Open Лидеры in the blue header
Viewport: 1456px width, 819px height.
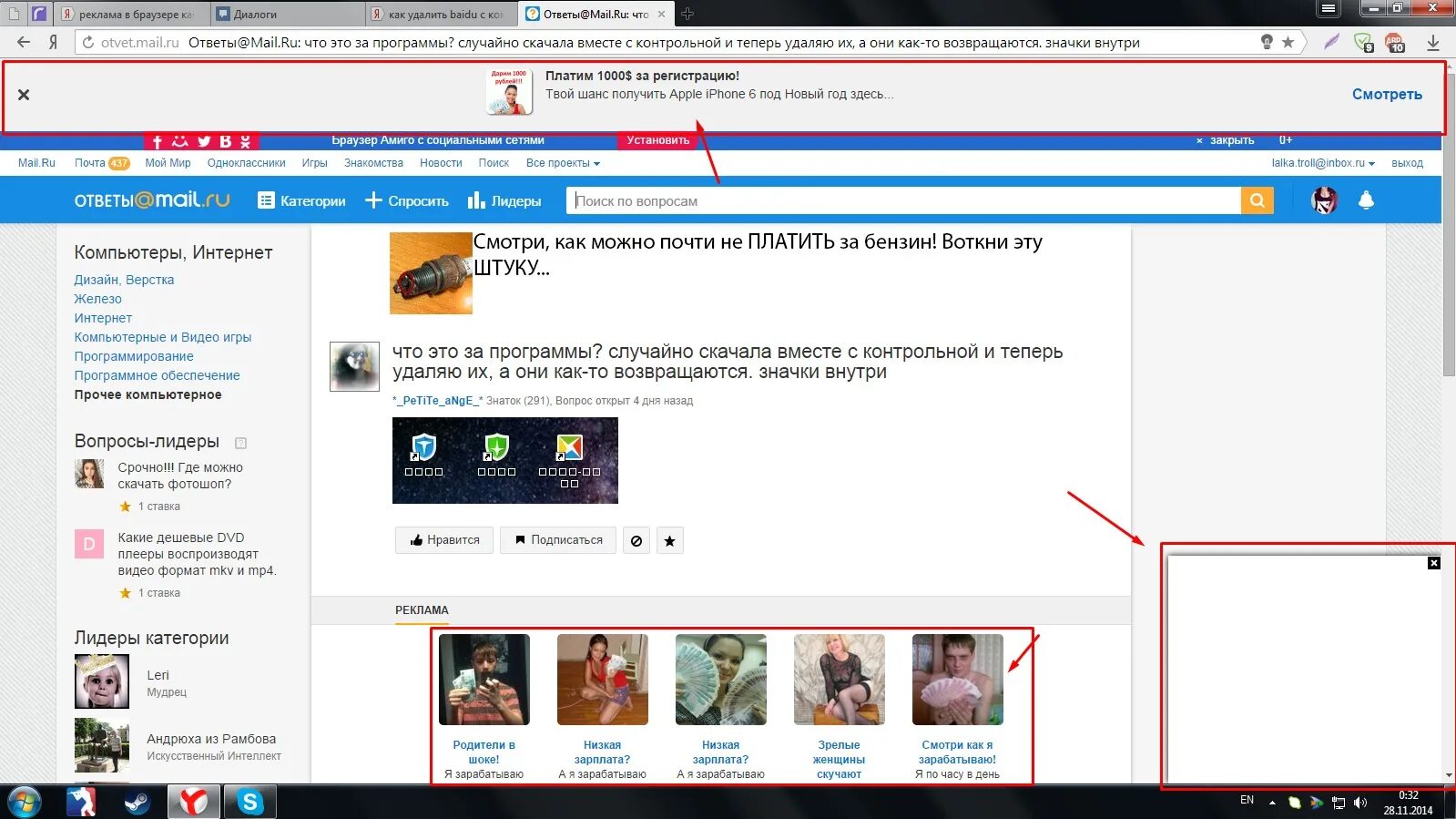[x=504, y=200]
